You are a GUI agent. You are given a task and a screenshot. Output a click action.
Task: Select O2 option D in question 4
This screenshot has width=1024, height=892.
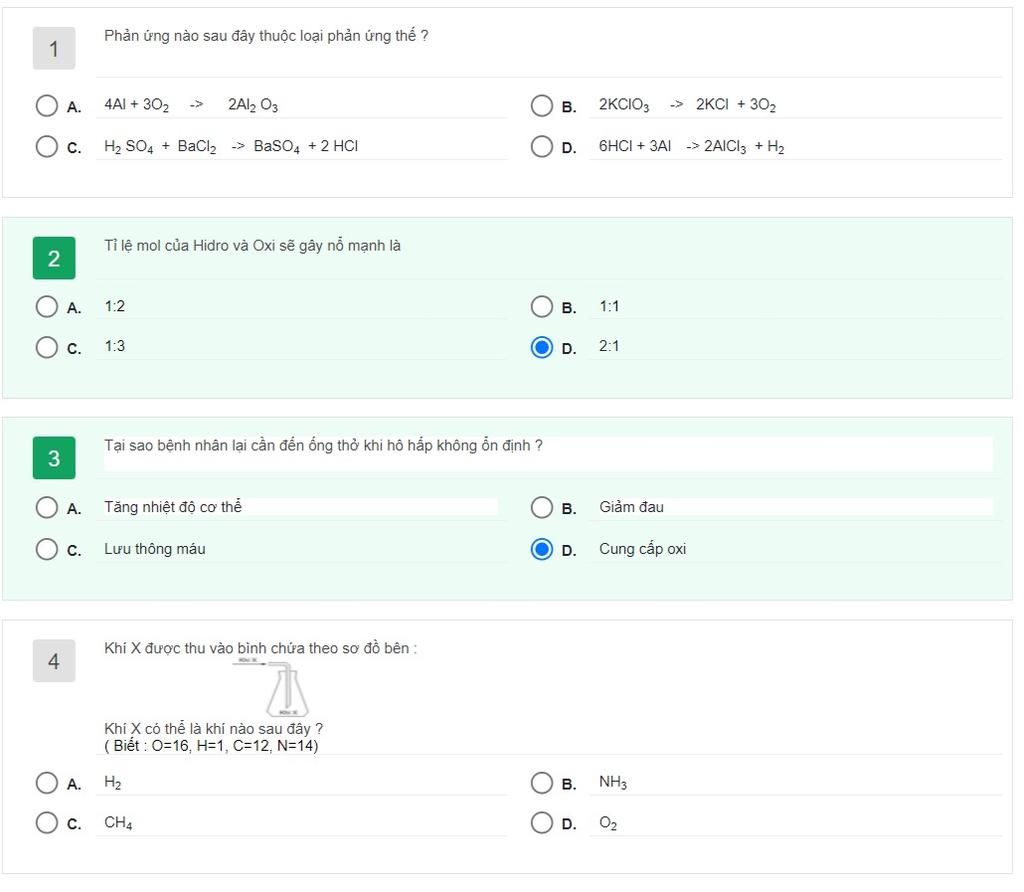pos(541,823)
